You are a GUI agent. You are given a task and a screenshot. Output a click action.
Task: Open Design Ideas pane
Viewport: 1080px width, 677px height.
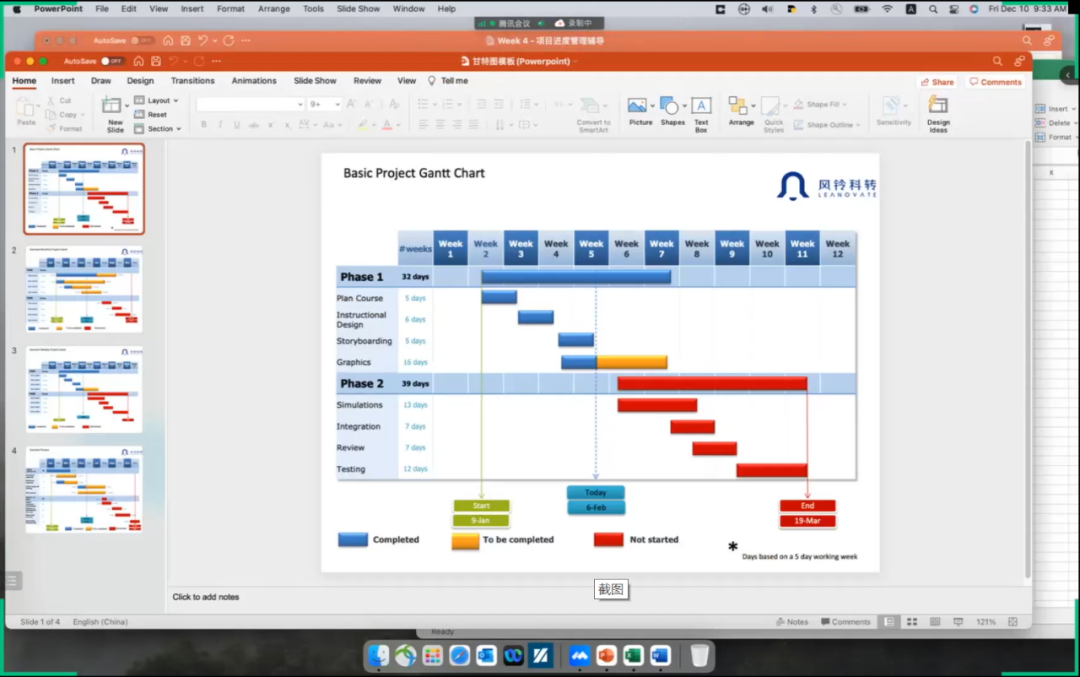click(938, 114)
